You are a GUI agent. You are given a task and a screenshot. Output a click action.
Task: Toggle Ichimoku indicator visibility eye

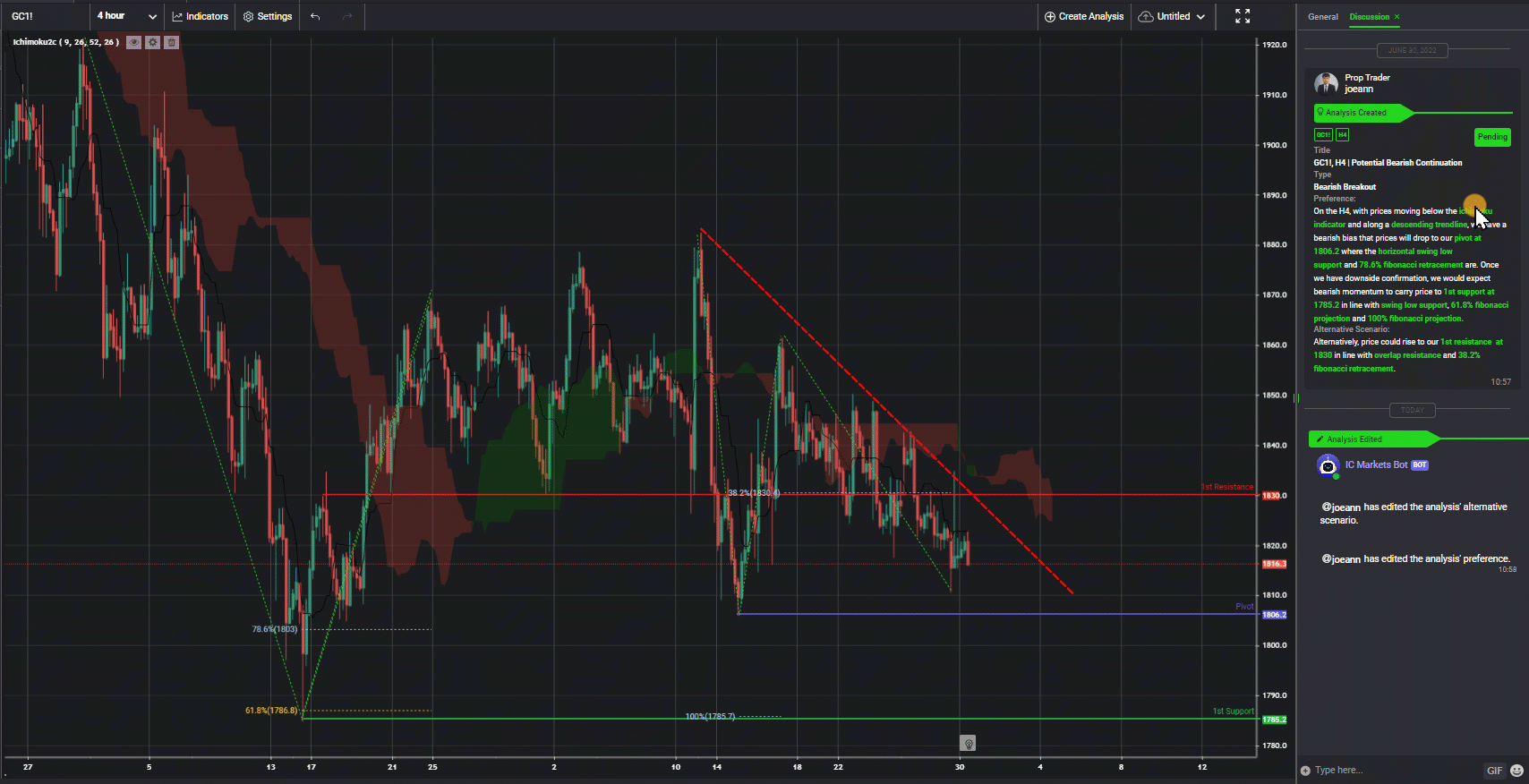(133, 42)
